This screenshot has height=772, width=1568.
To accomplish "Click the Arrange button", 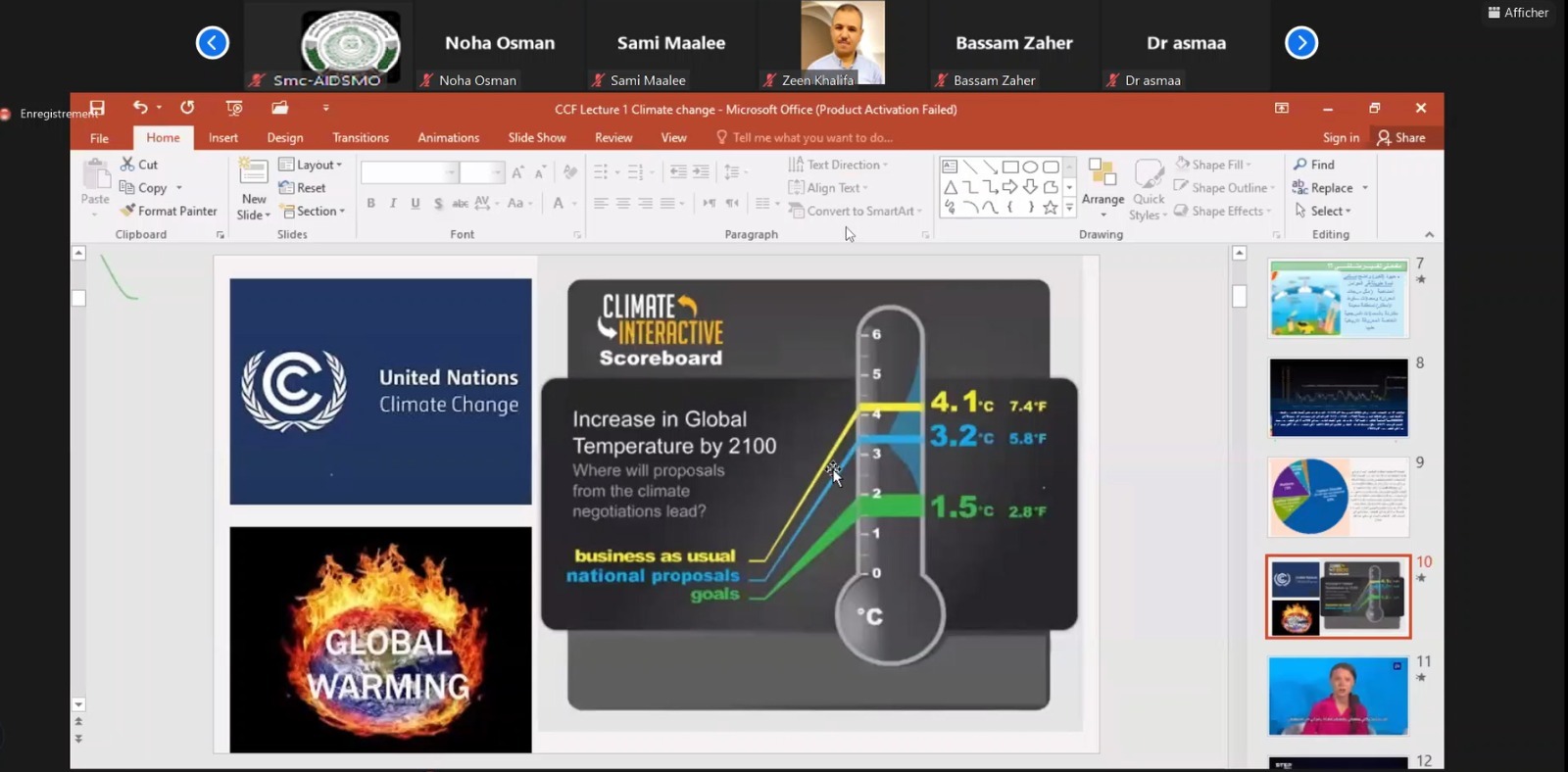I will [x=1102, y=188].
